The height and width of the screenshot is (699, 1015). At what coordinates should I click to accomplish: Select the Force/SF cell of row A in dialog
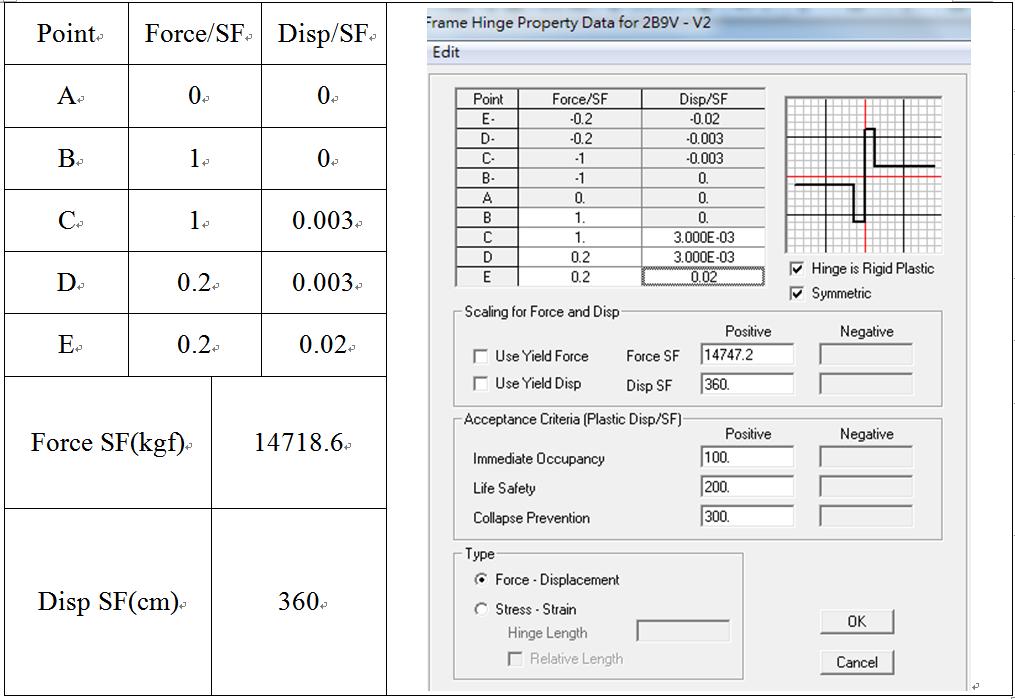[580, 198]
